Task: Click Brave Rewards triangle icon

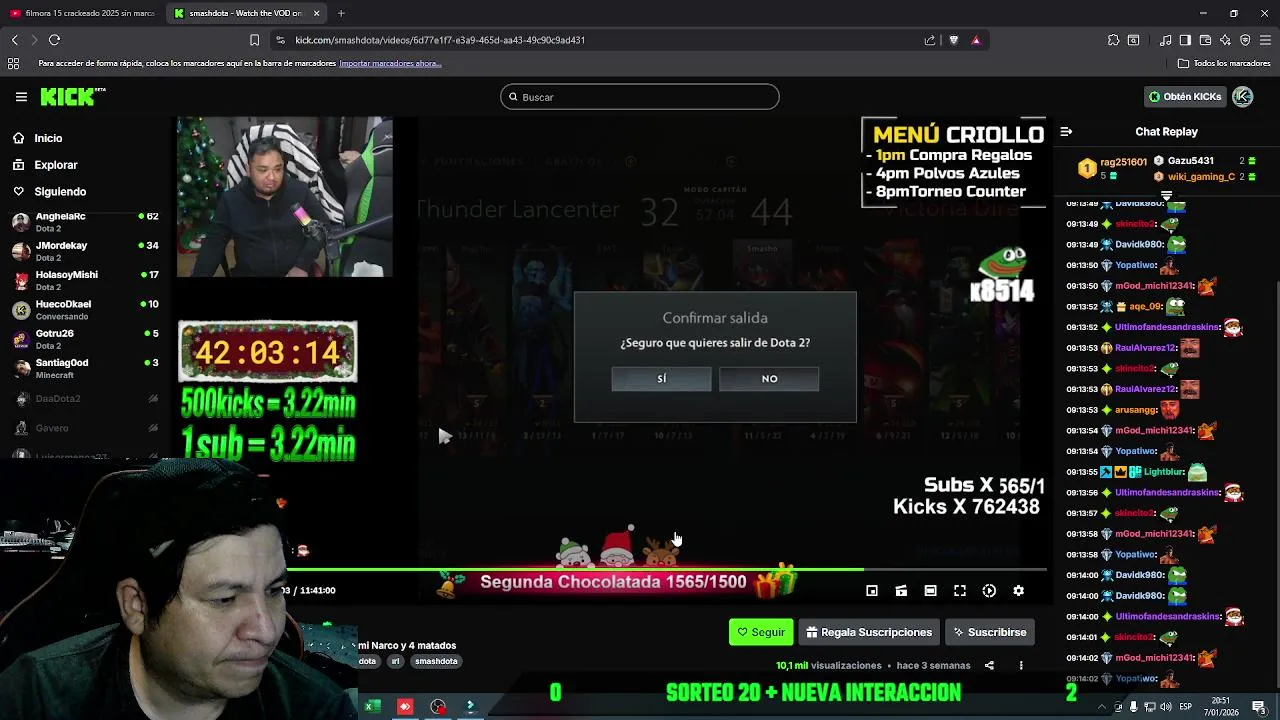Action: coord(976,40)
